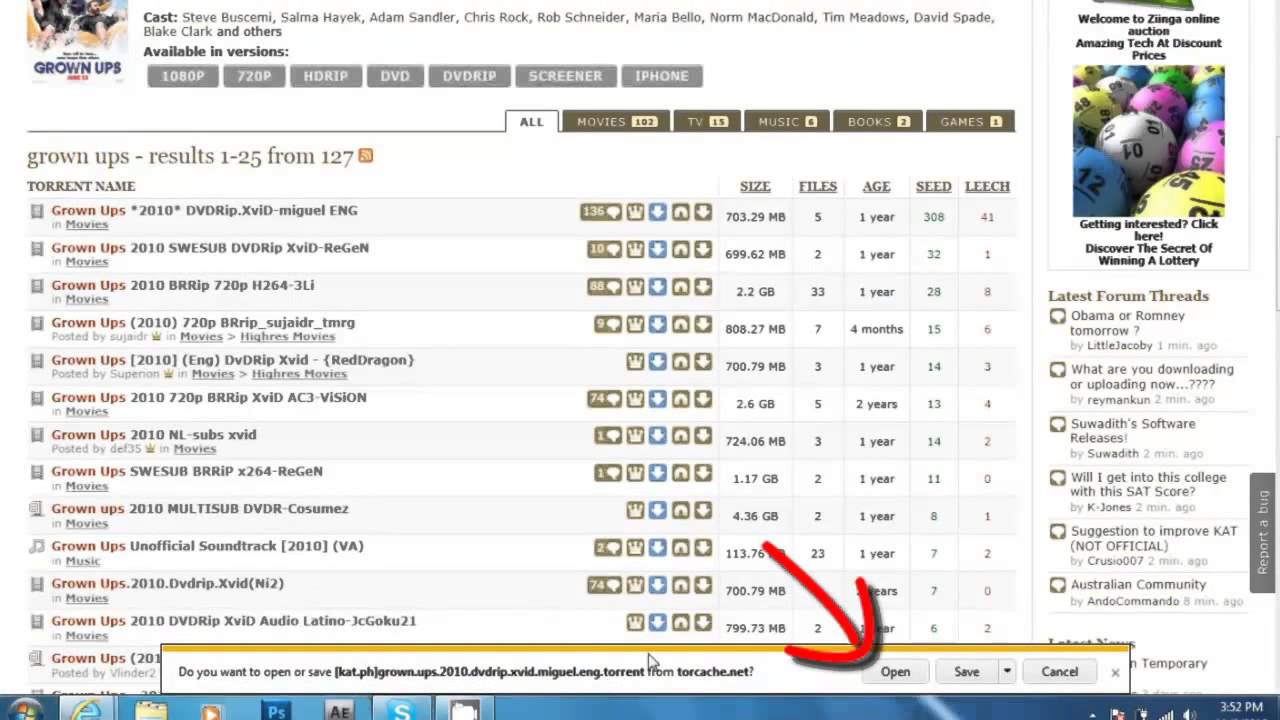The width and height of the screenshot is (1280, 720).
Task: Open magnet link for DvDRip Xvid - {RedDragon}
Action: [681, 361]
